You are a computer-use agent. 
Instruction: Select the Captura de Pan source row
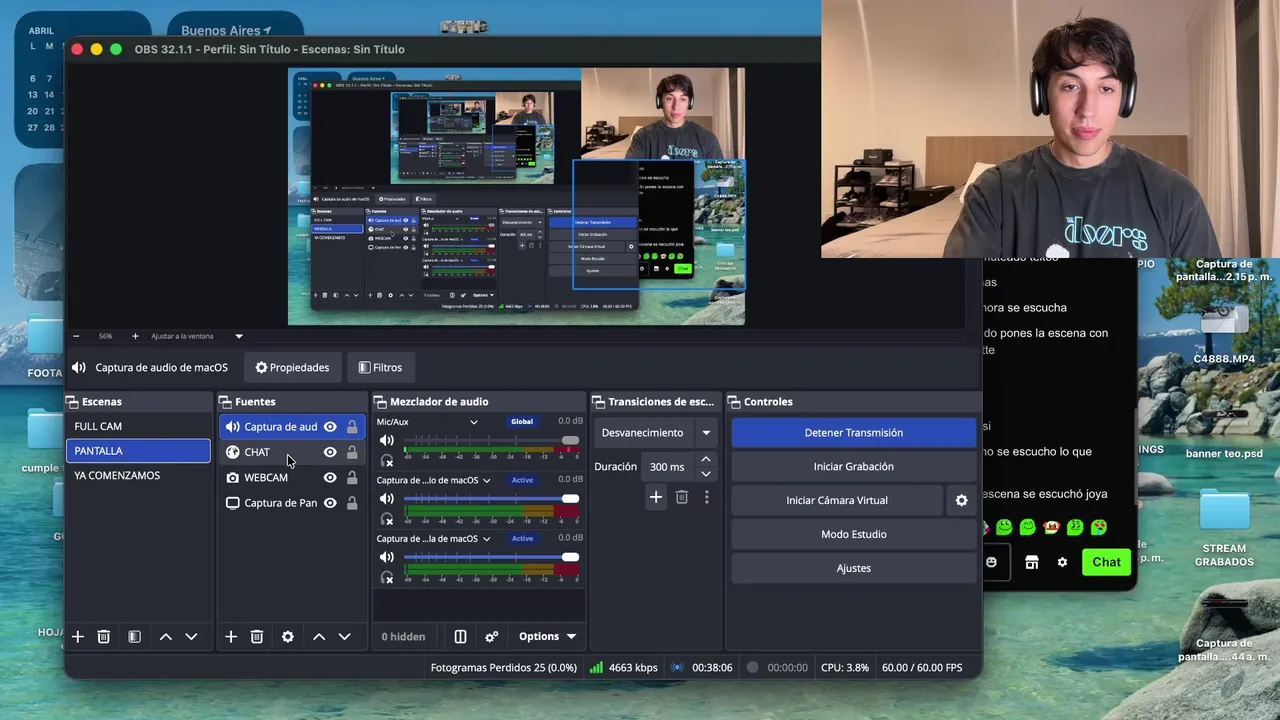292,503
